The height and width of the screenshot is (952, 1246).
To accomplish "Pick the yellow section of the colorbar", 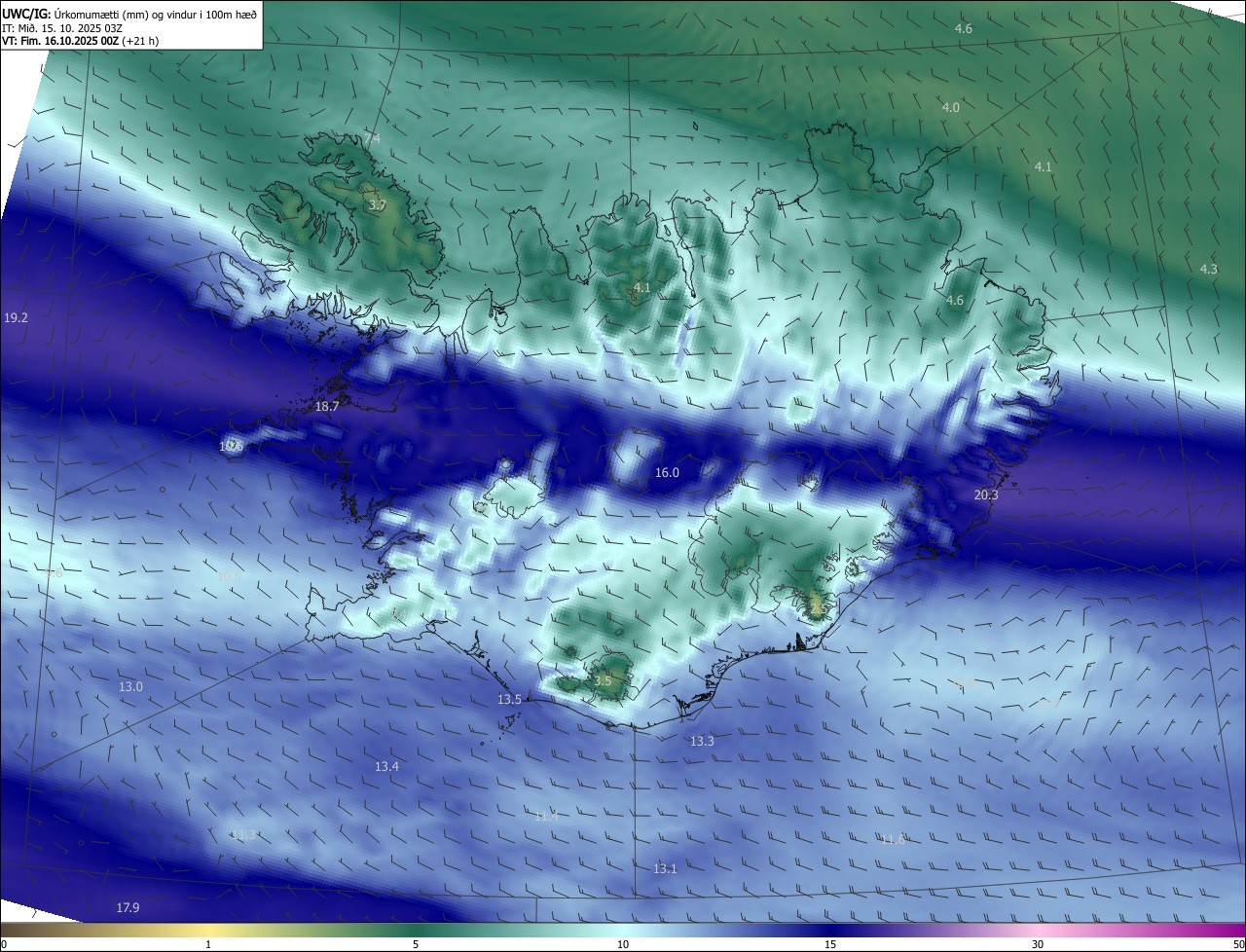I will coord(208,930).
